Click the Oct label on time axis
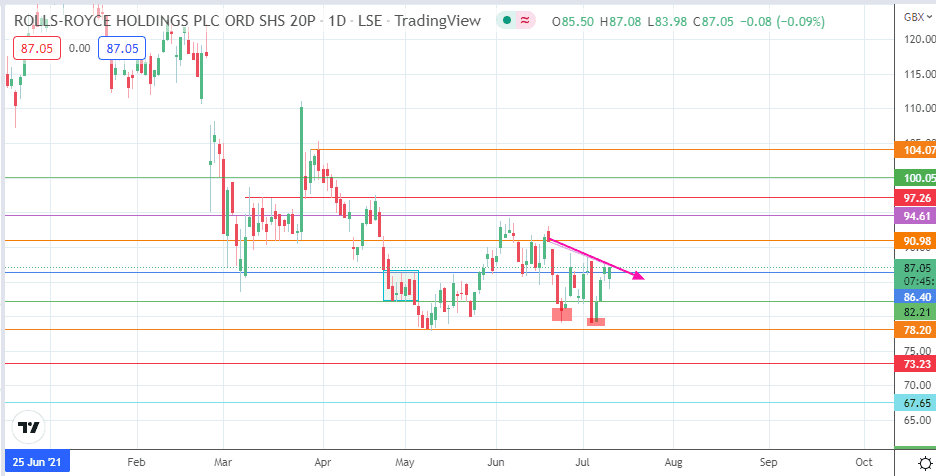 [864, 462]
